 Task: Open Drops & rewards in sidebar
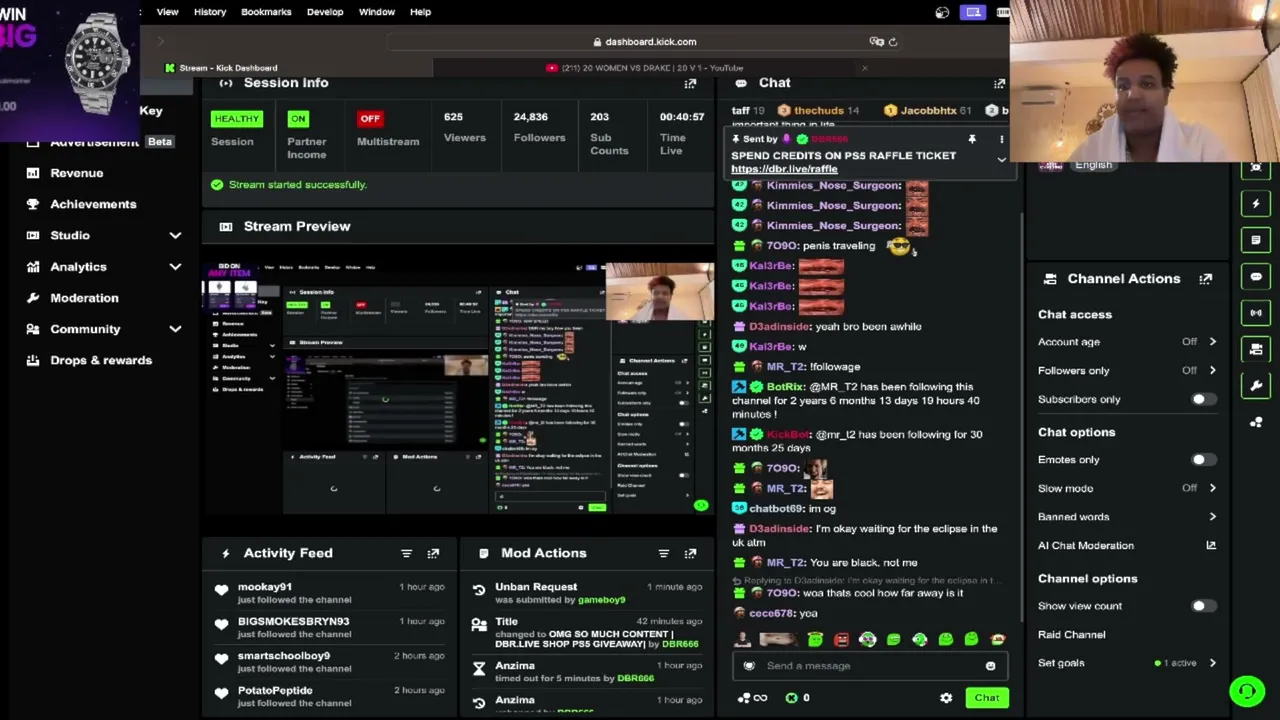pyautogui.click(x=101, y=360)
